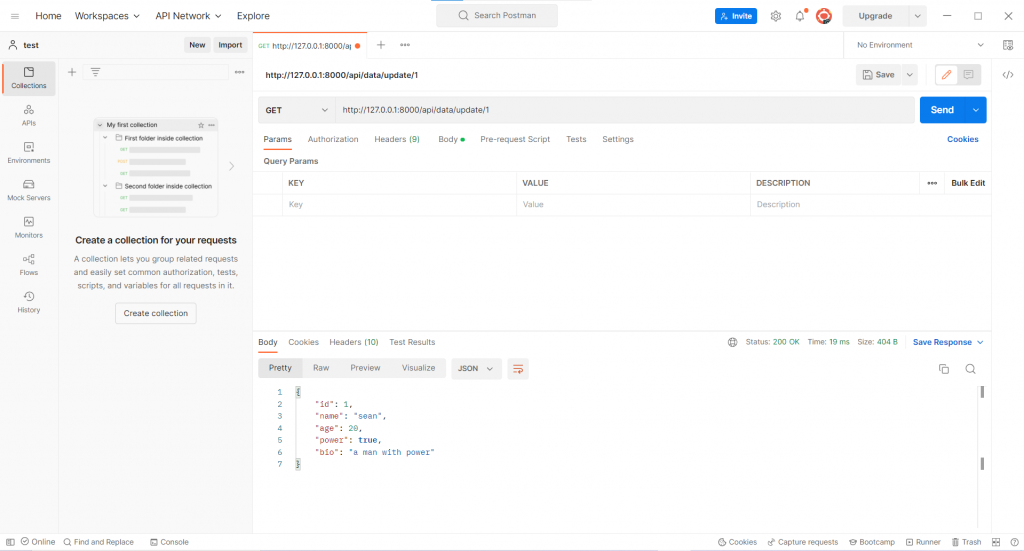Click the request Cookies link

click(963, 139)
